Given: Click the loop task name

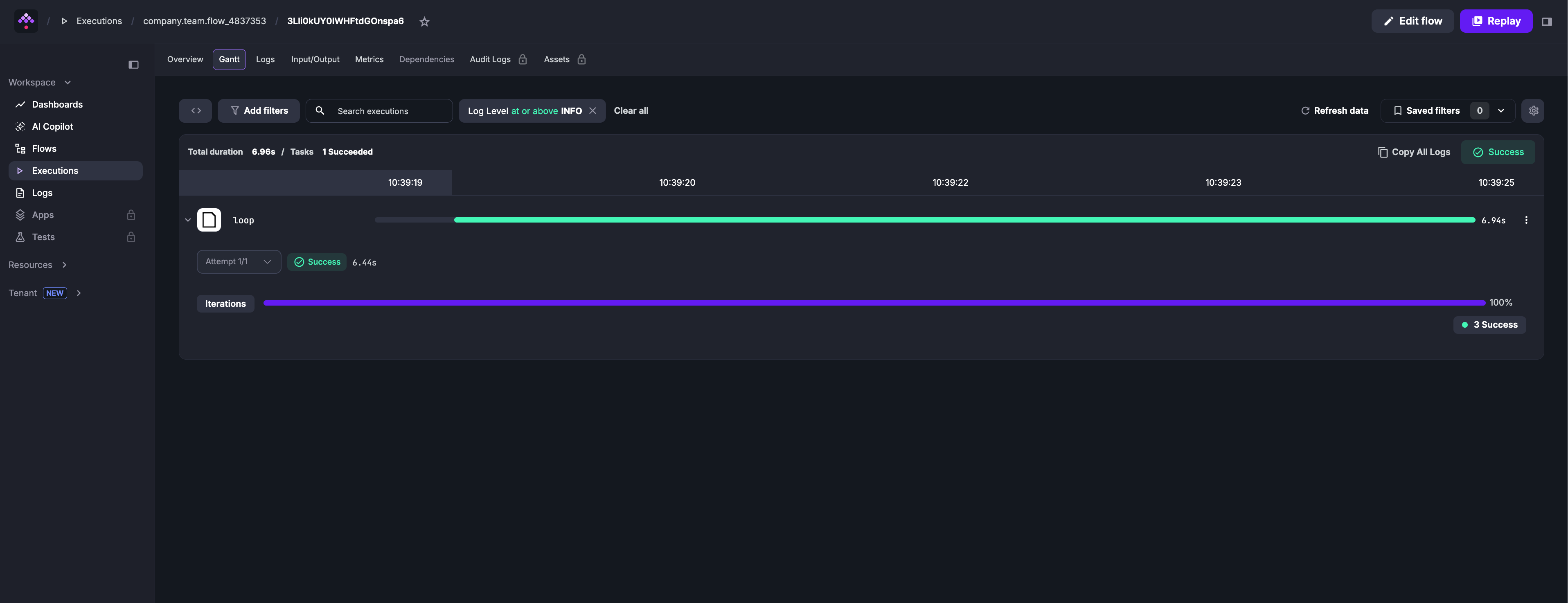Looking at the screenshot, I should point(243,220).
